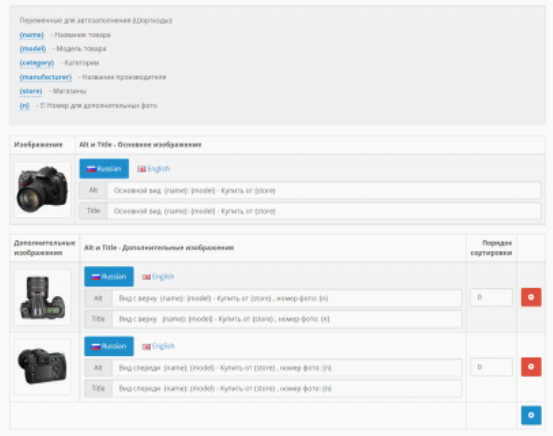Image resolution: width=553 pixels, height=436 pixels.
Task: Click 'Alt и Title - Основное изображение' header
Action: coord(140,145)
